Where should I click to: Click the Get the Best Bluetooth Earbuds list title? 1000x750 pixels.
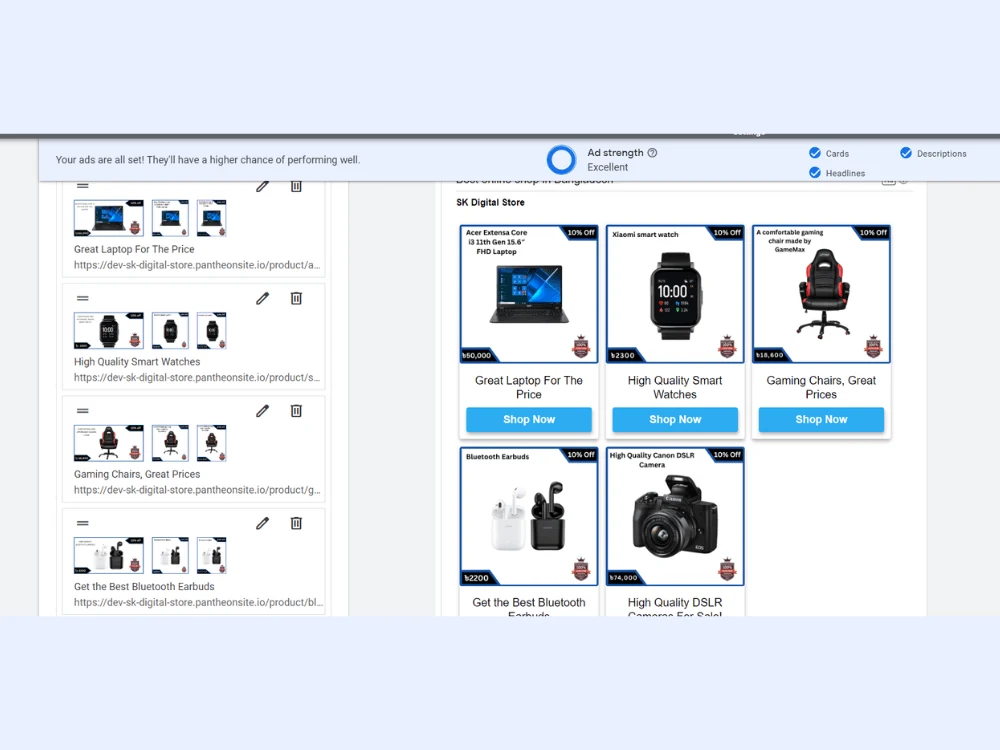(x=144, y=586)
